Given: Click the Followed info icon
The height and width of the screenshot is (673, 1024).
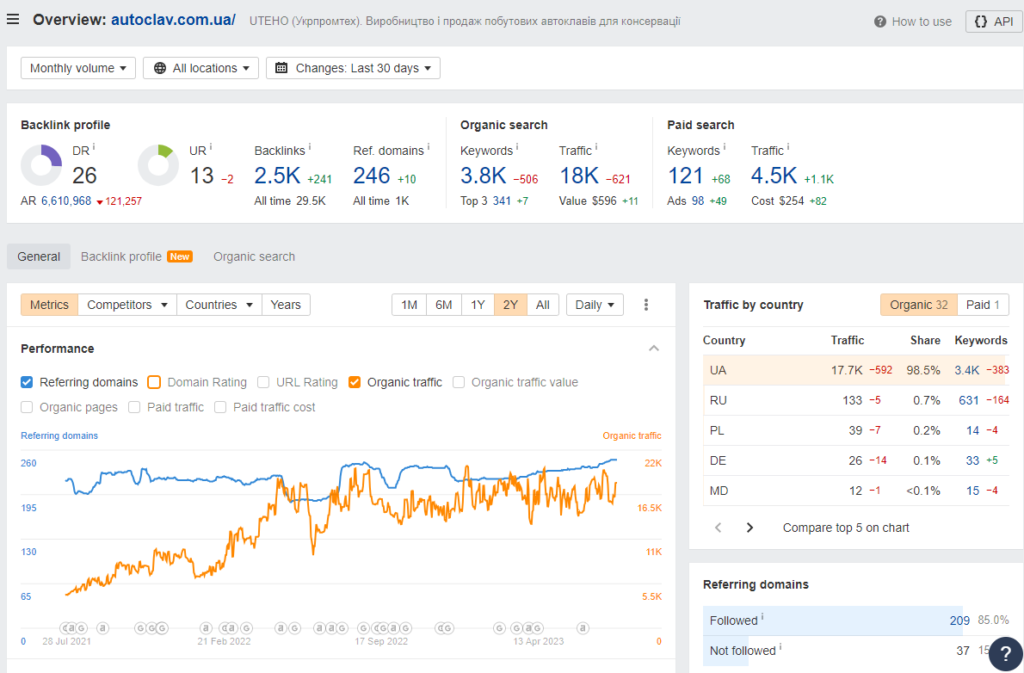Looking at the screenshot, I should tap(762, 616).
